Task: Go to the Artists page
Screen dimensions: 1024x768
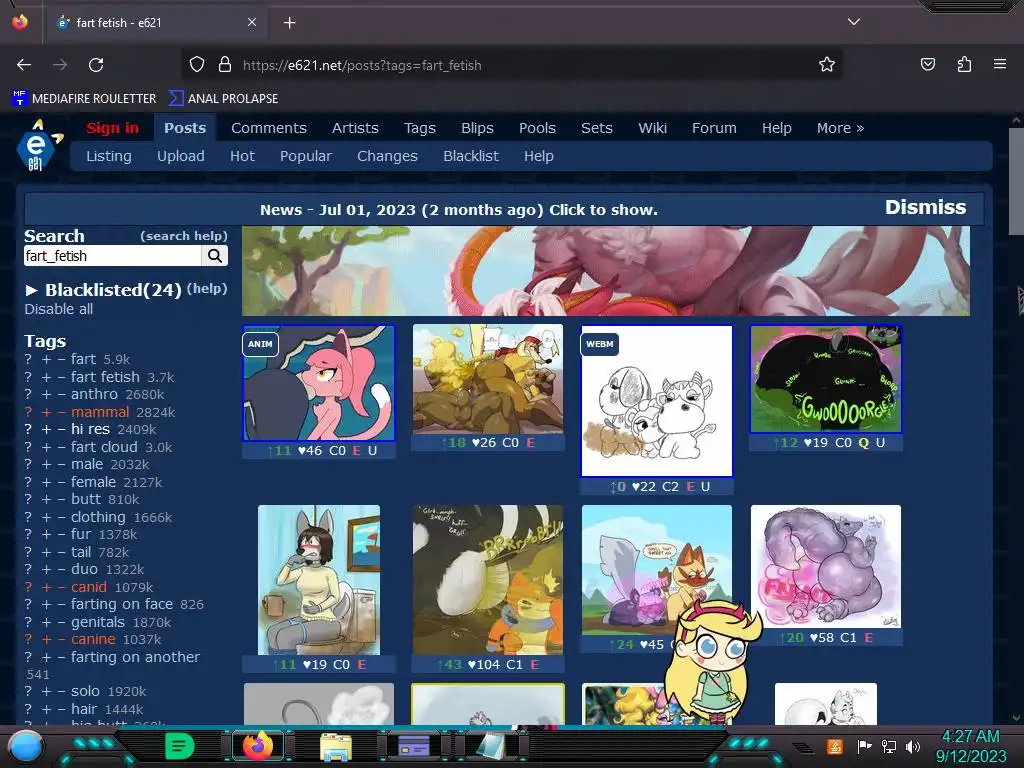Action: [x=355, y=128]
